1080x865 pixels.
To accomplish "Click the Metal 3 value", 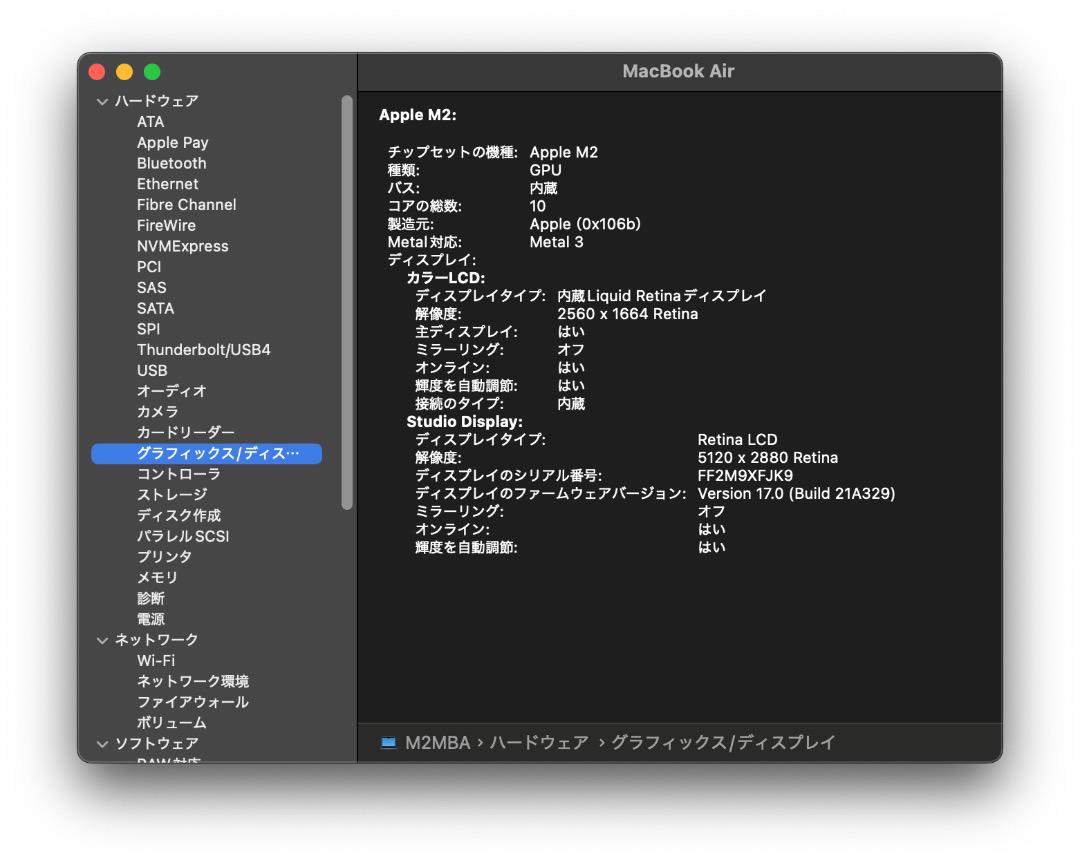I will 557,242.
